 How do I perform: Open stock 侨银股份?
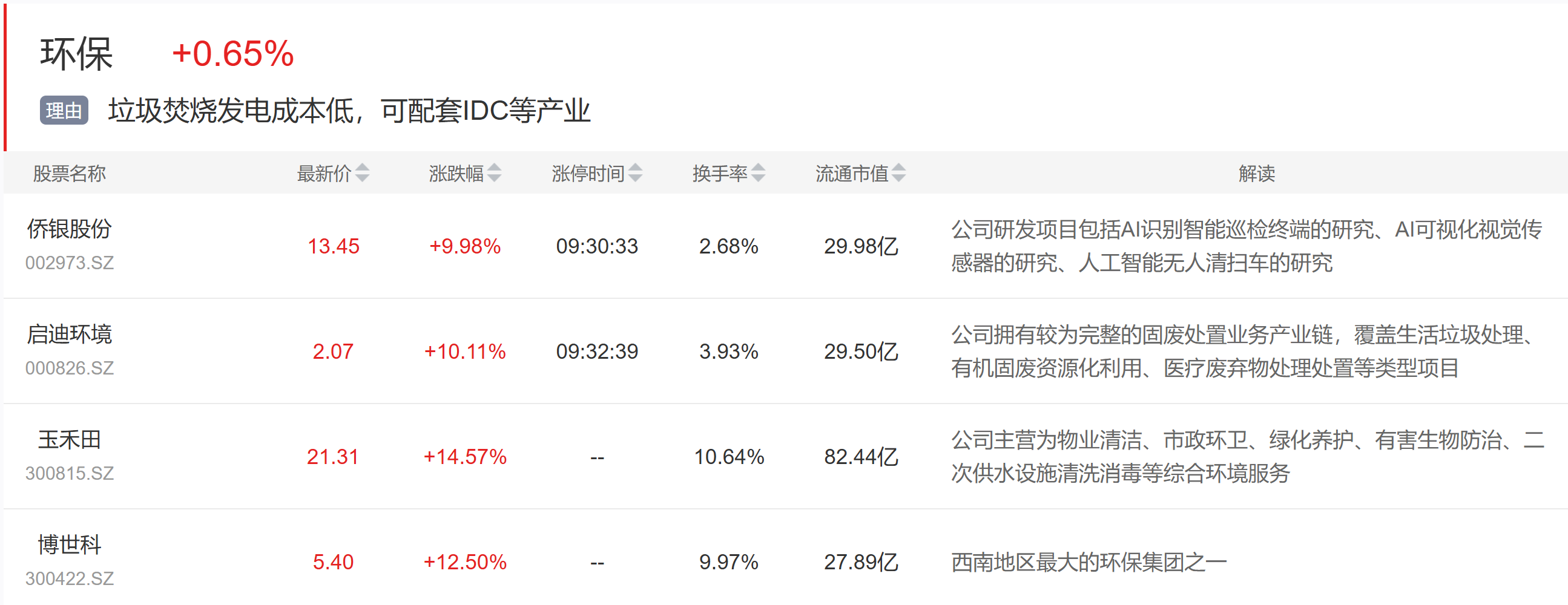(70, 229)
